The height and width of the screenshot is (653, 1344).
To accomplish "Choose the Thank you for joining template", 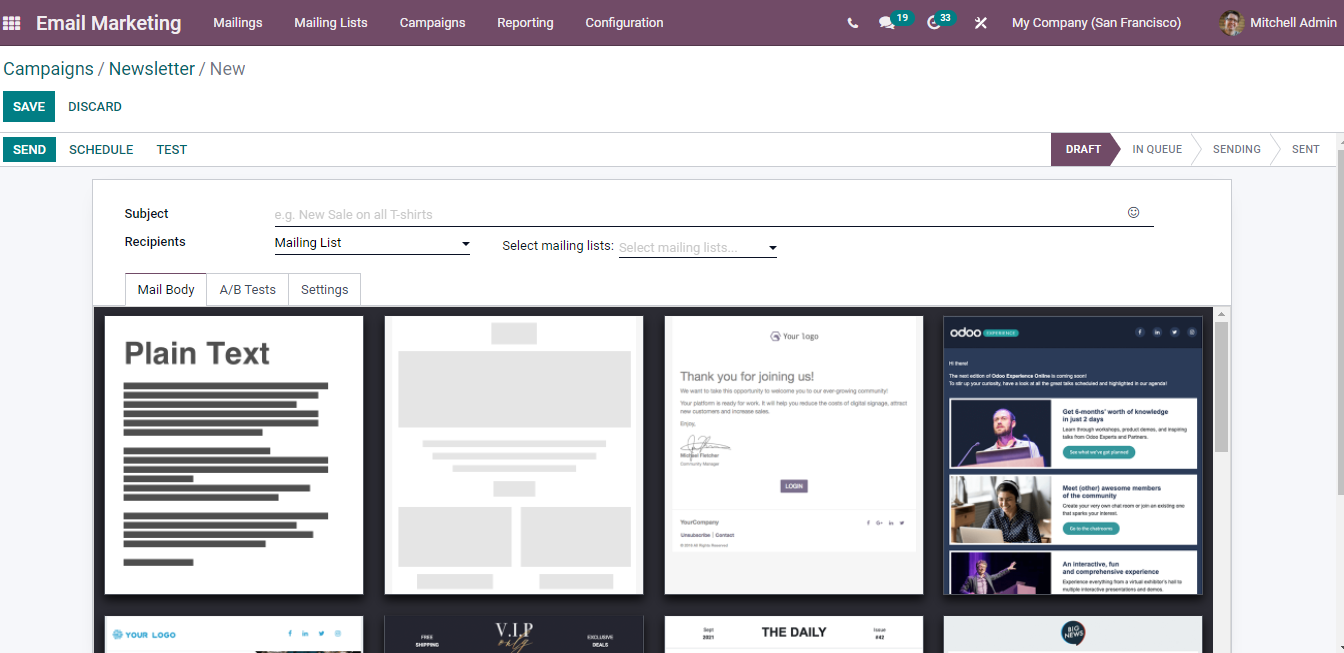I will pyautogui.click(x=793, y=455).
